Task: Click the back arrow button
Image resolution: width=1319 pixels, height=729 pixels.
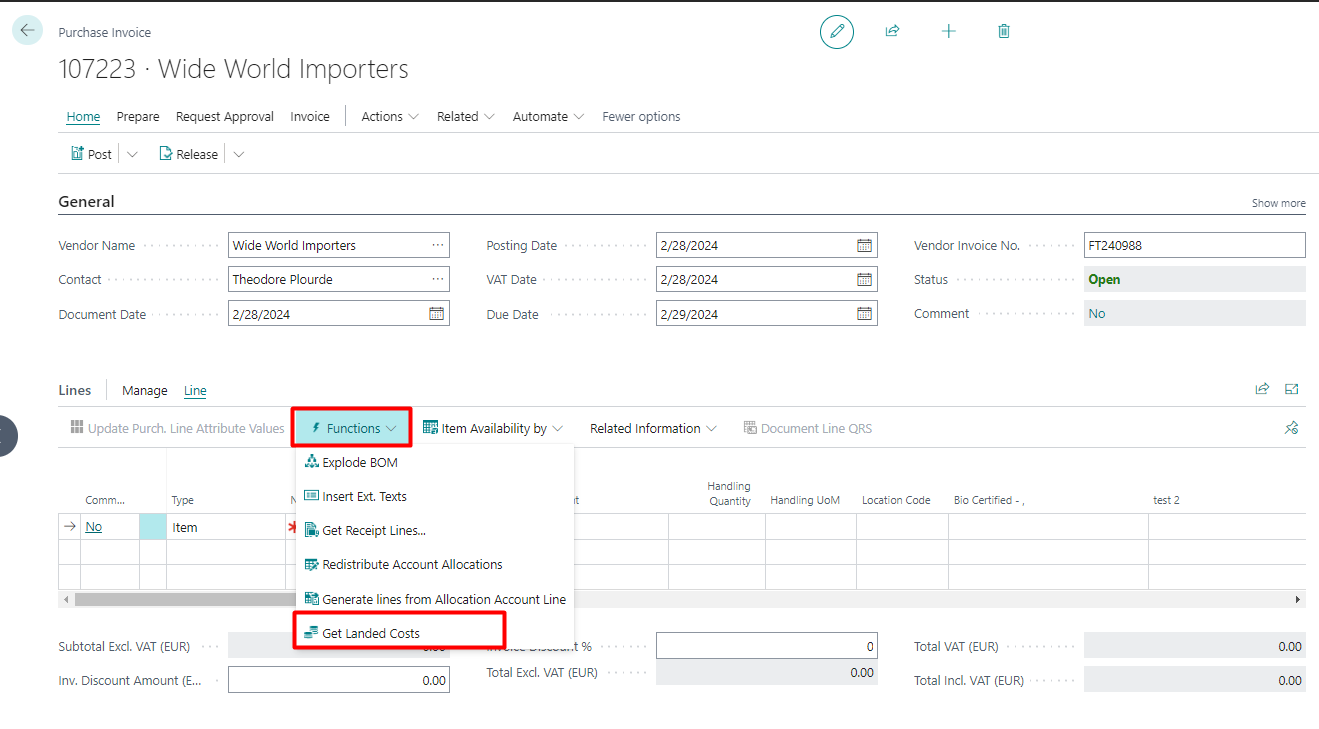Action: [x=27, y=31]
